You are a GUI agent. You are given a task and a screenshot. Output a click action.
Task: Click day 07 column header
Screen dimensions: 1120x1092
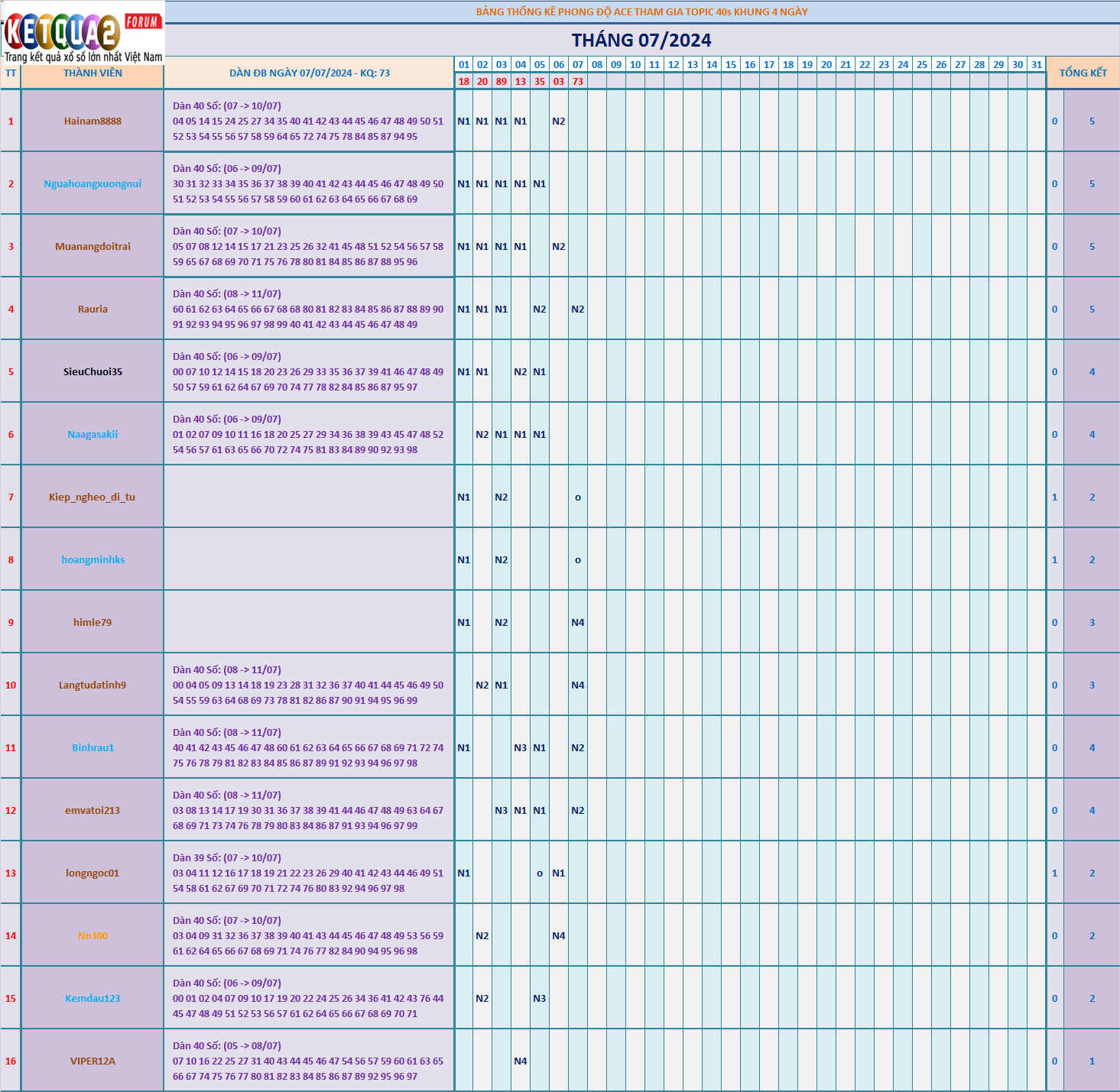(578, 65)
